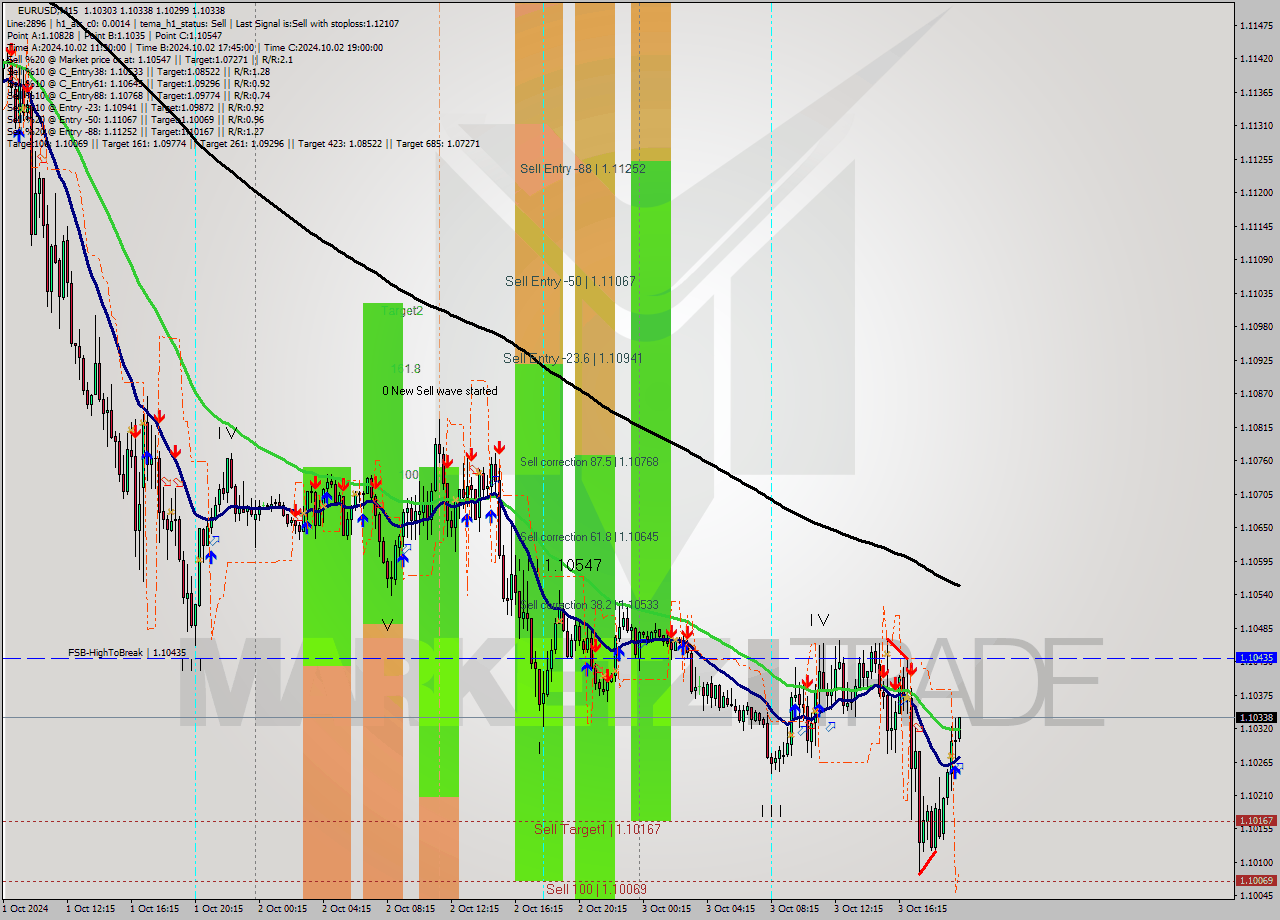Click the 'Sell Entry -50 | 1.11067' label

pyautogui.click(x=570, y=282)
